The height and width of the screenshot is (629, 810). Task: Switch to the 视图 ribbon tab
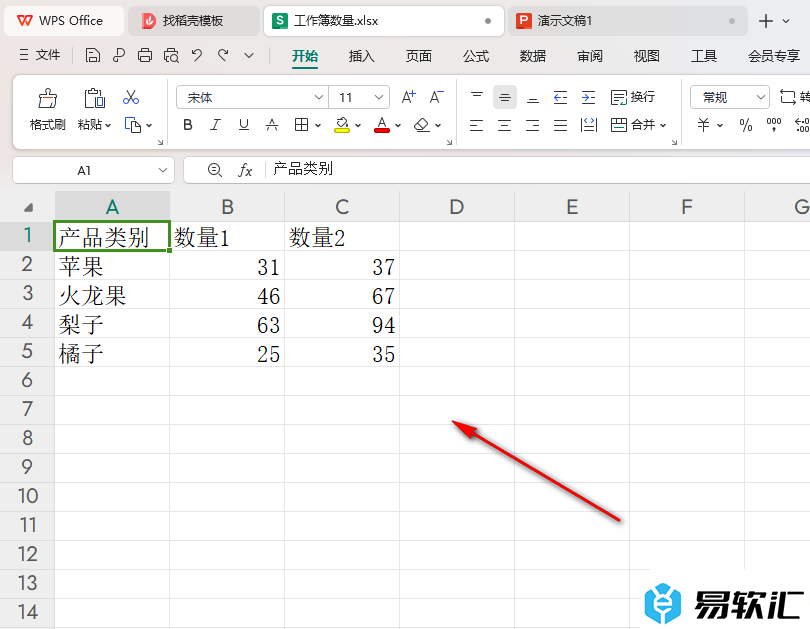click(647, 56)
